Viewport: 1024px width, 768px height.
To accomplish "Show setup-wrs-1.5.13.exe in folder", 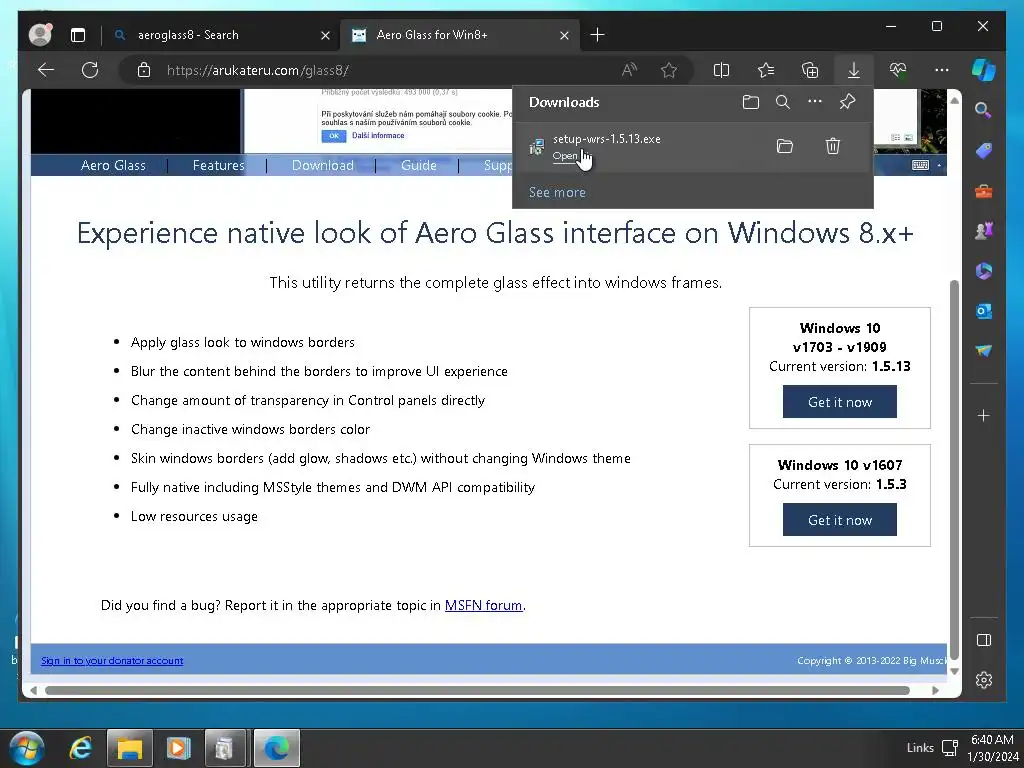I will (785, 146).
